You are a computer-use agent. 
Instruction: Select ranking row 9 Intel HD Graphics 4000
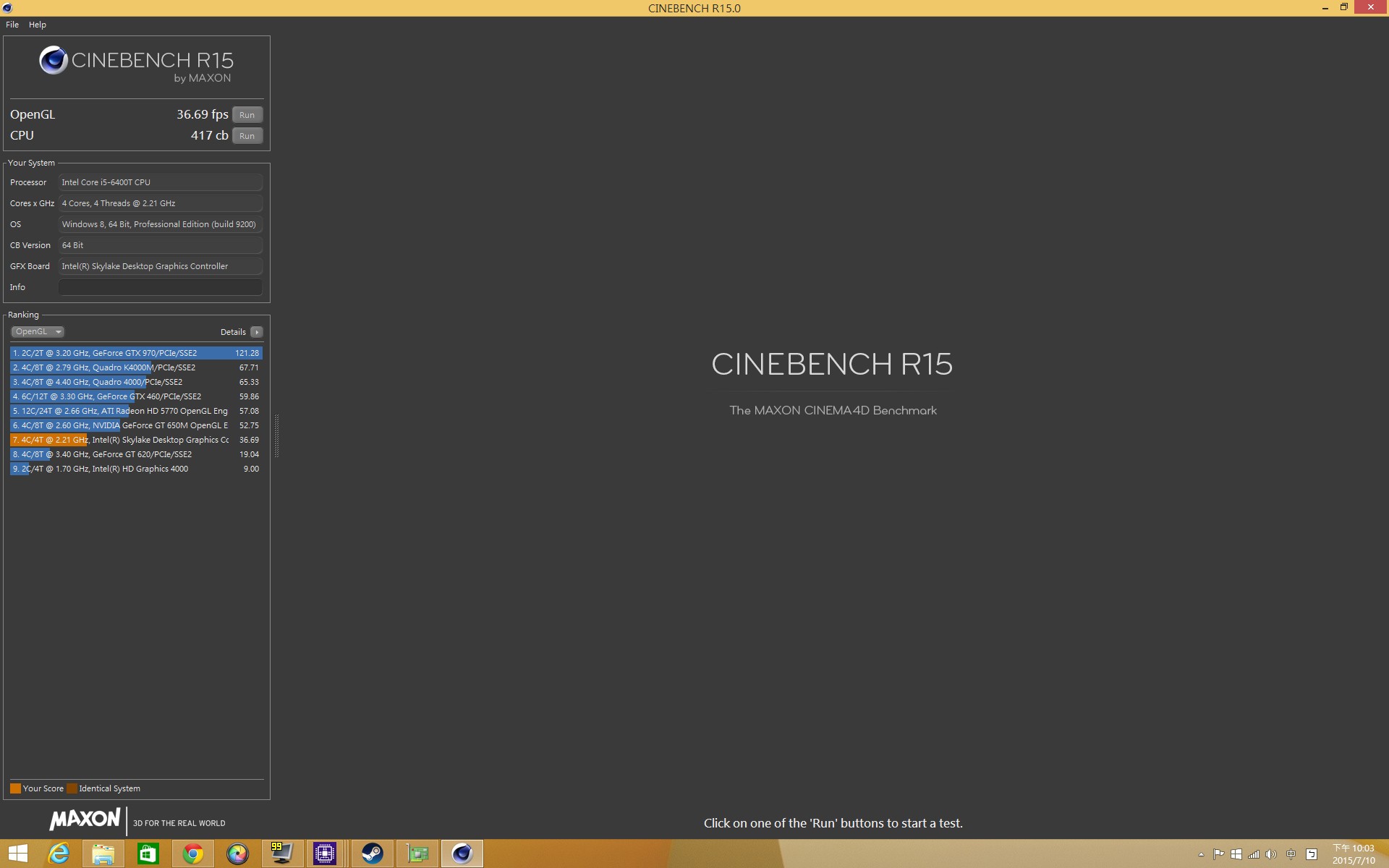[136, 469]
